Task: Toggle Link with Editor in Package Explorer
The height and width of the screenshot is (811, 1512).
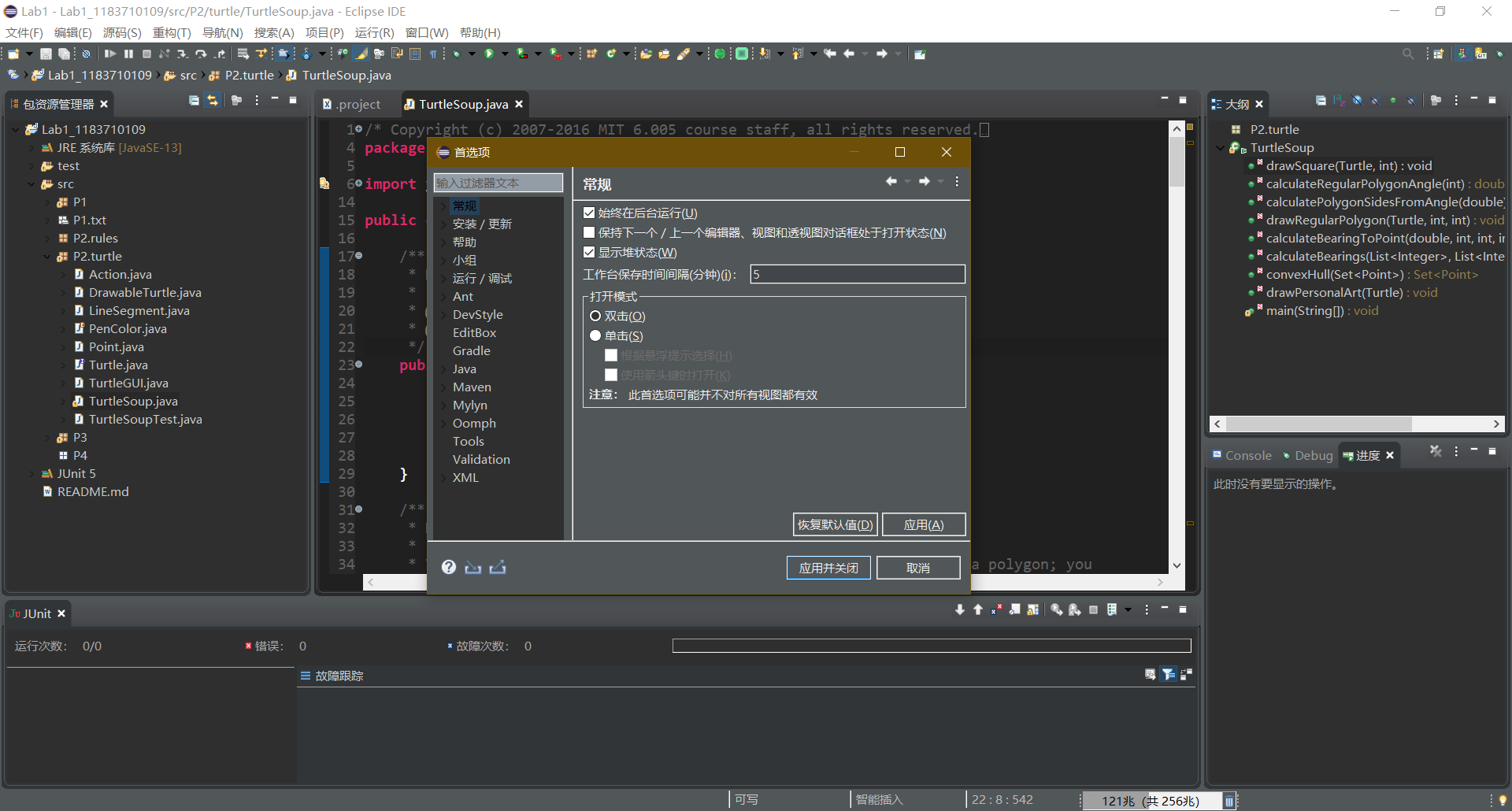Action: point(213,100)
